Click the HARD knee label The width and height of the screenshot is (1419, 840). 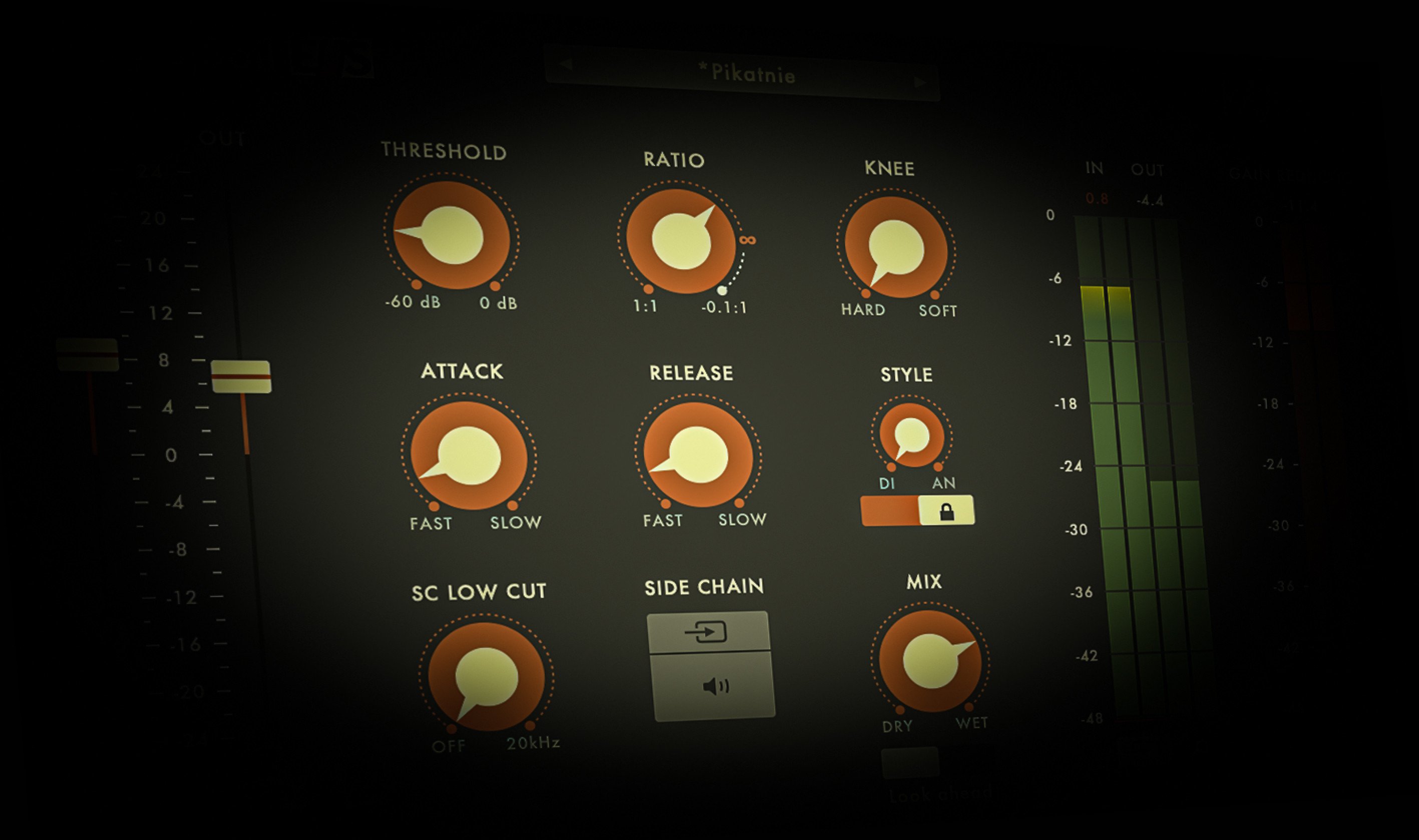coord(863,310)
